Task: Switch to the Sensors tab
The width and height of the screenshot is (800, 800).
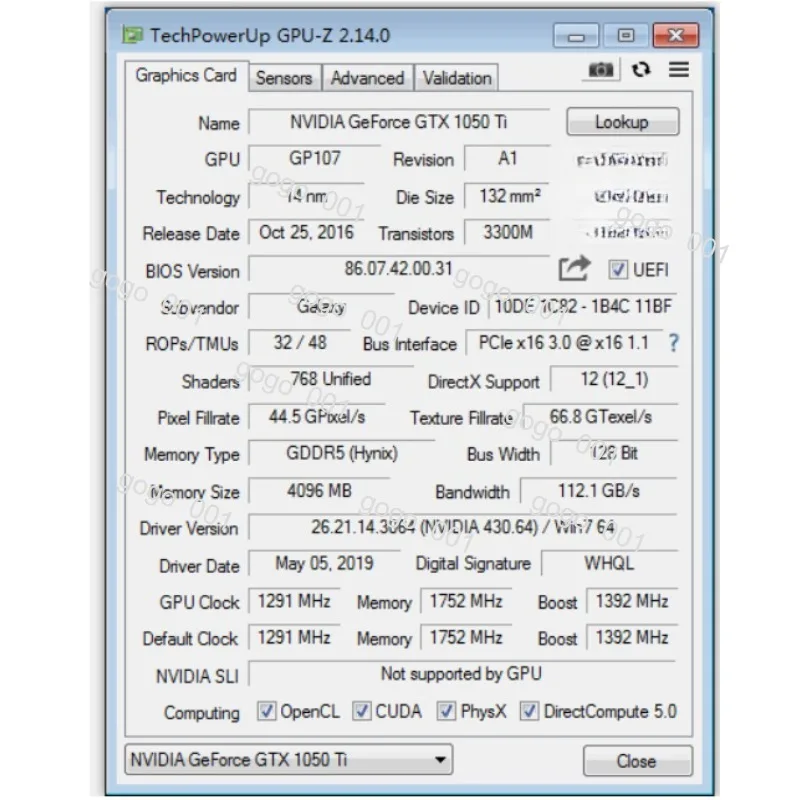Action: pos(285,78)
